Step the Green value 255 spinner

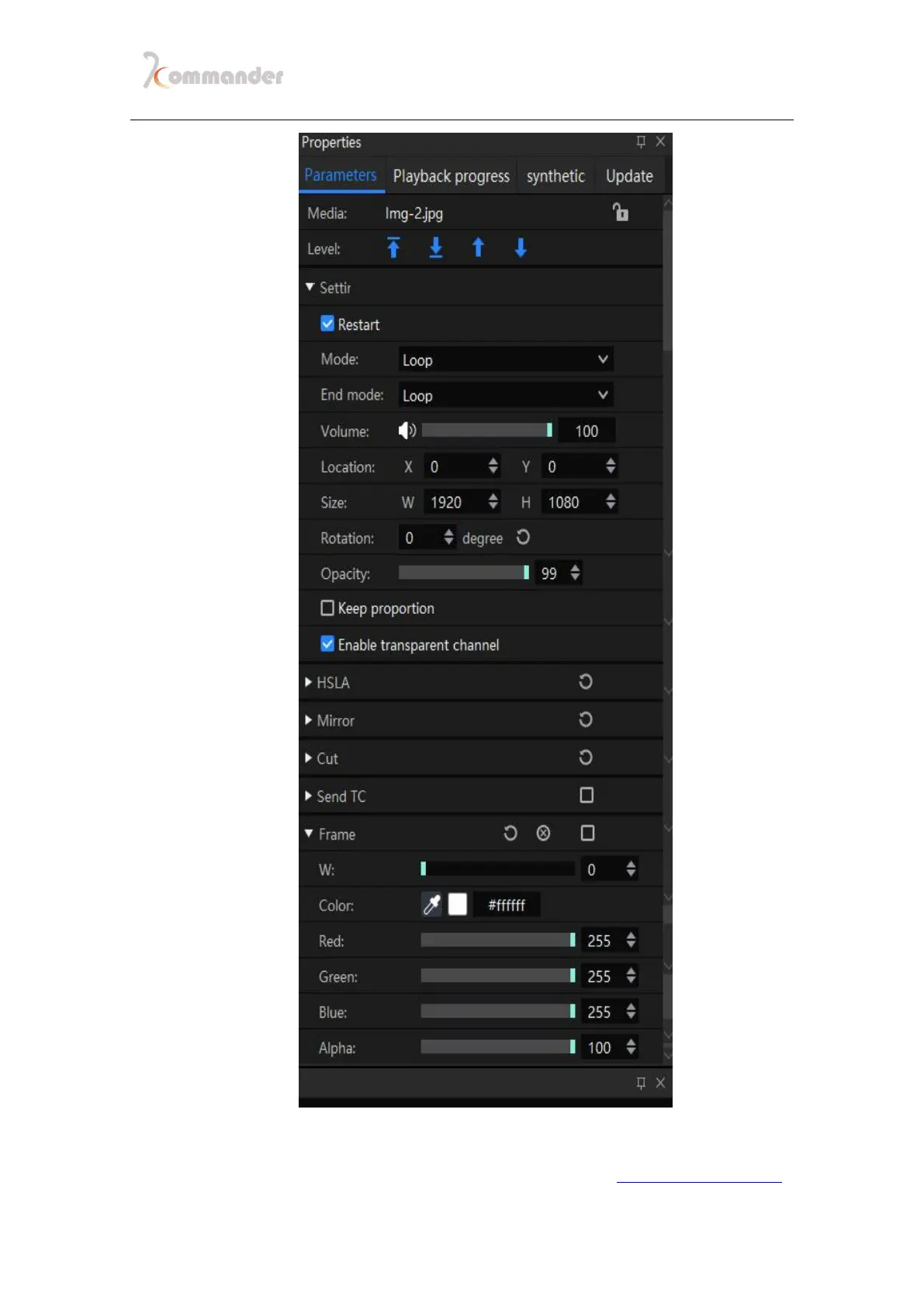coord(631,976)
